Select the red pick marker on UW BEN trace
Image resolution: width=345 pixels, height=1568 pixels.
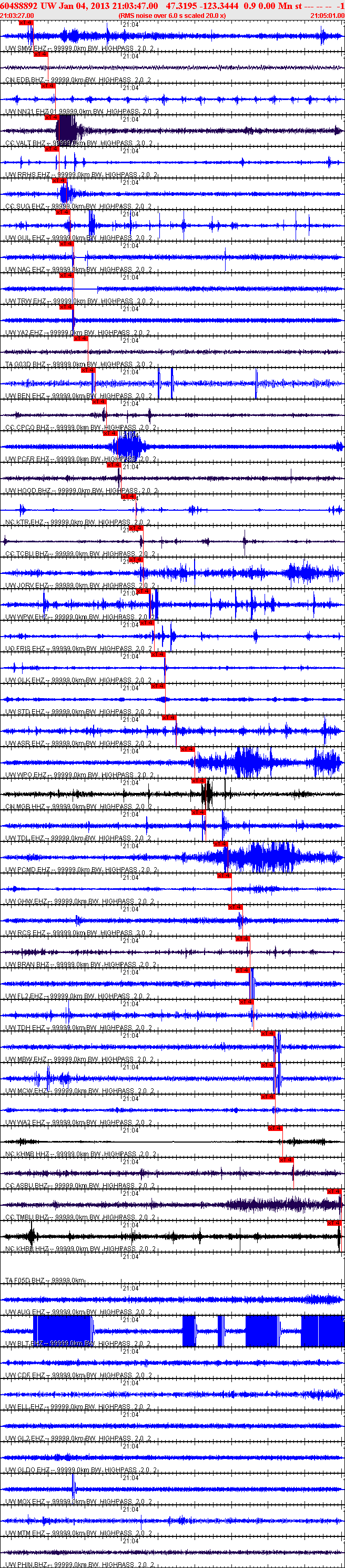[88, 370]
